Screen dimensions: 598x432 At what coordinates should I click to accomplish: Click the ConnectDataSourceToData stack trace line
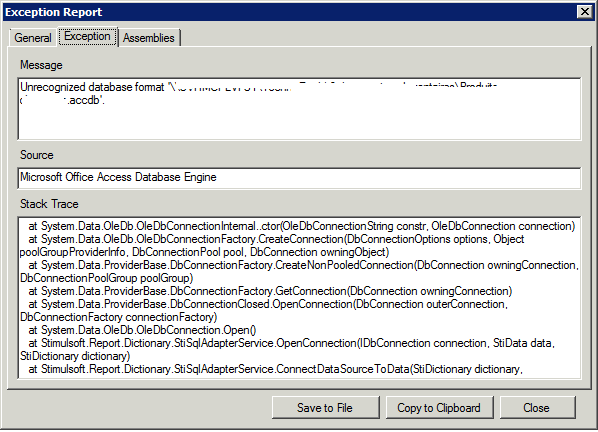275,369
